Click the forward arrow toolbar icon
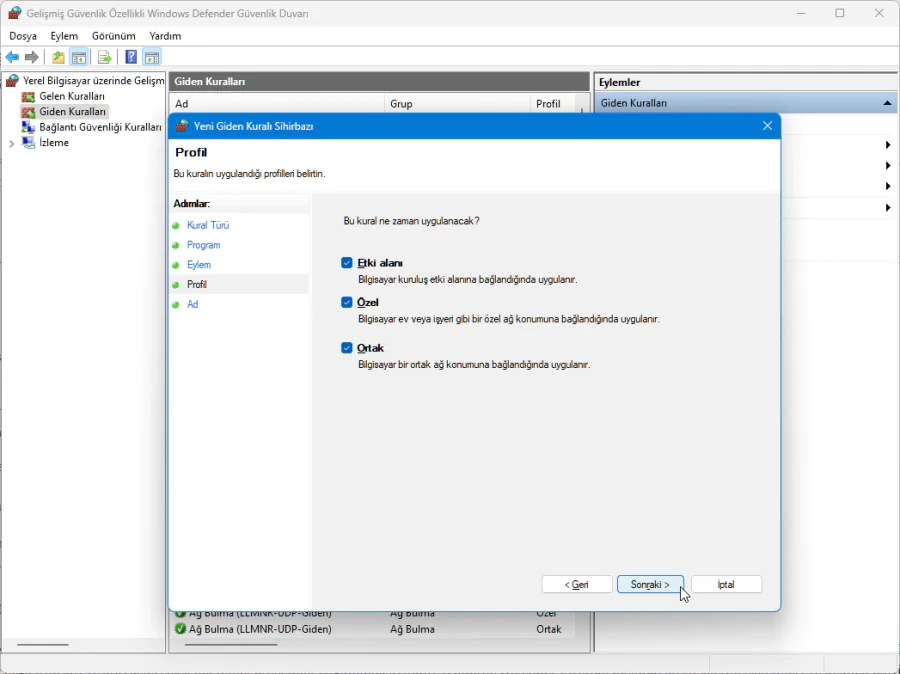 point(32,57)
